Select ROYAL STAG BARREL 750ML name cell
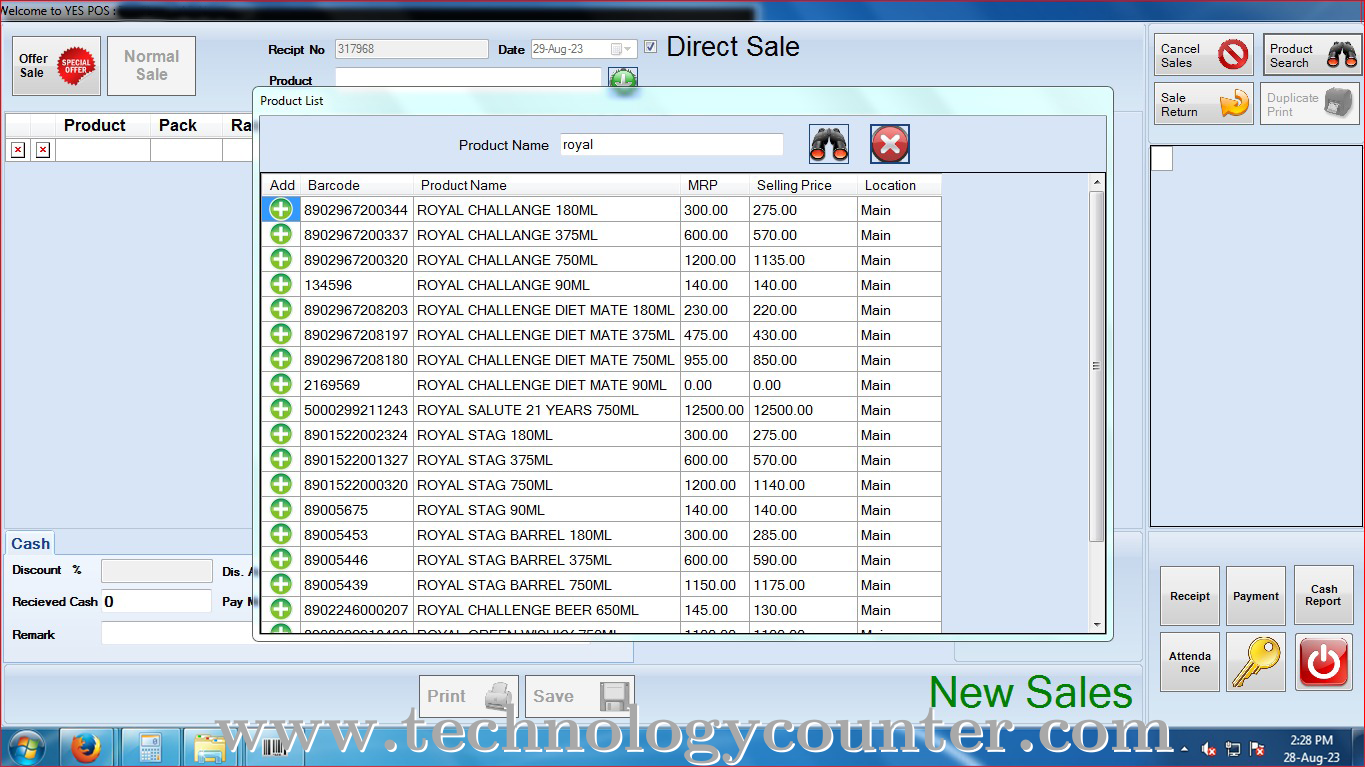The height and width of the screenshot is (767, 1365). click(547, 585)
